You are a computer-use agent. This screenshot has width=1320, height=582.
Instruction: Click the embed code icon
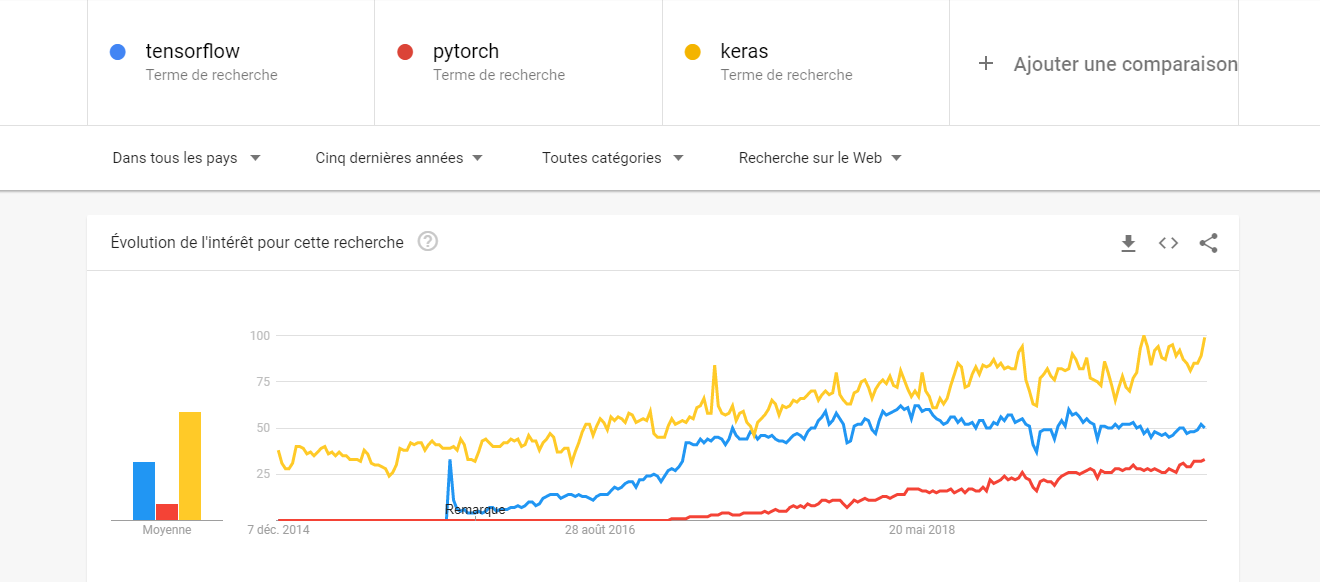point(1168,243)
